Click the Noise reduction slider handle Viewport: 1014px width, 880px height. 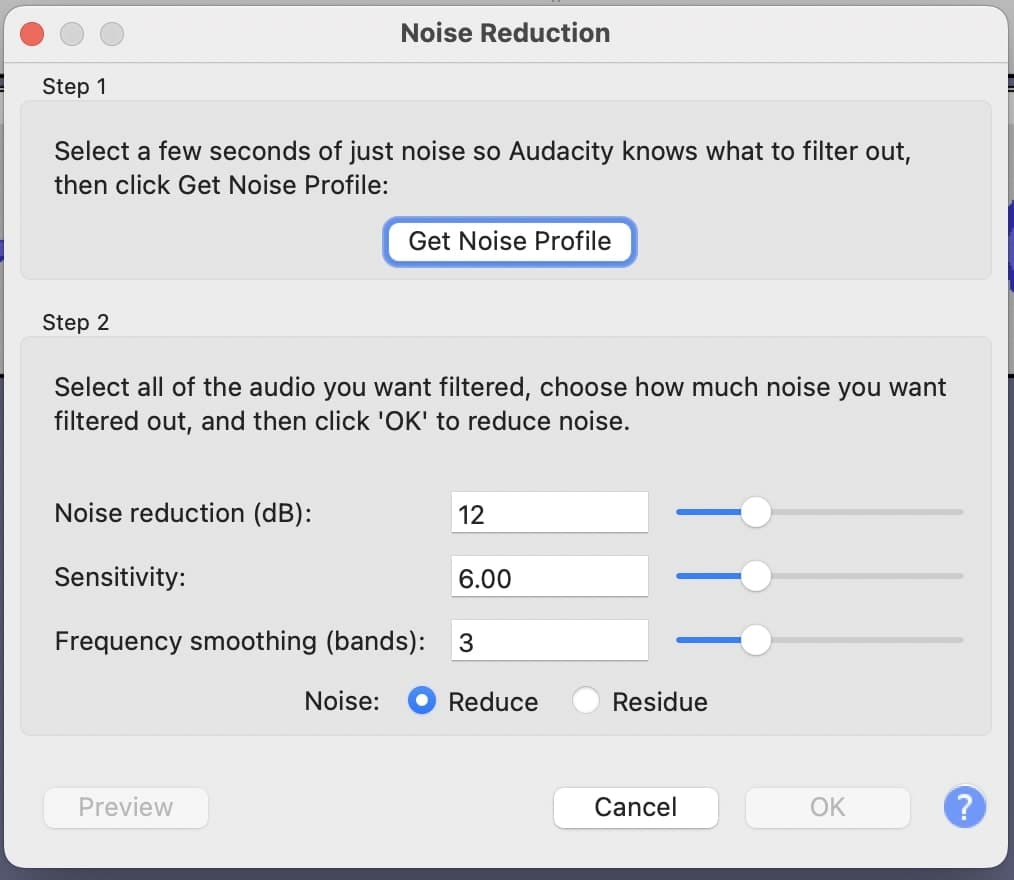tap(756, 512)
